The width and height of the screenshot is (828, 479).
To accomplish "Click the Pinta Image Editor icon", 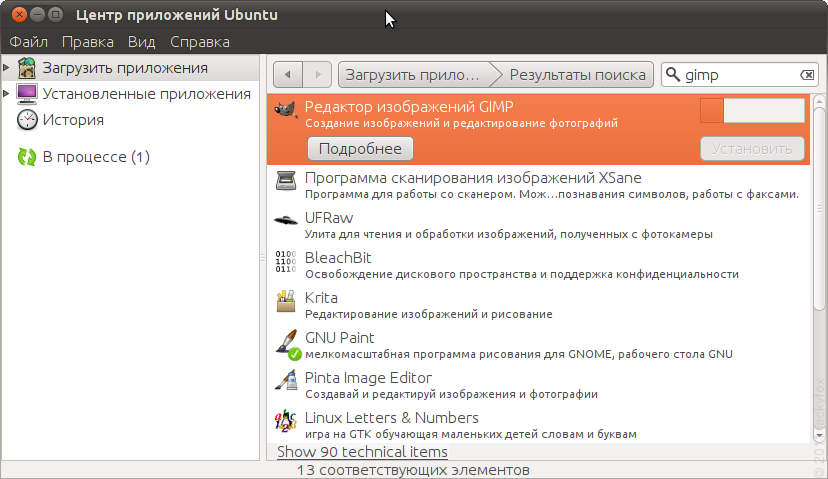I will click(x=286, y=380).
